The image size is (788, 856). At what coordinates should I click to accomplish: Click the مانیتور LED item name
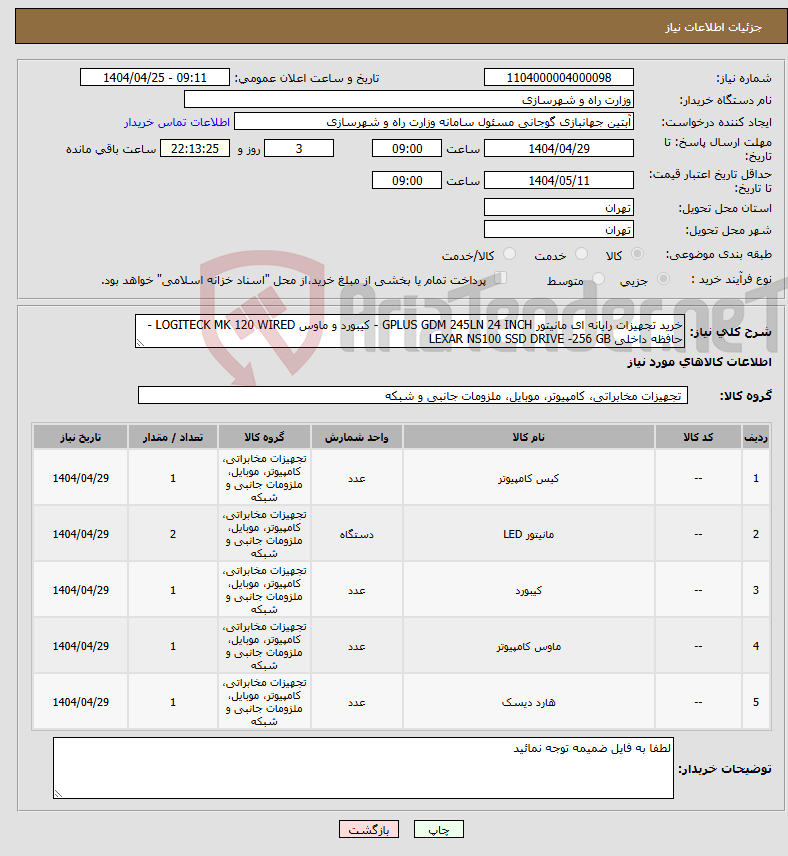529,534
